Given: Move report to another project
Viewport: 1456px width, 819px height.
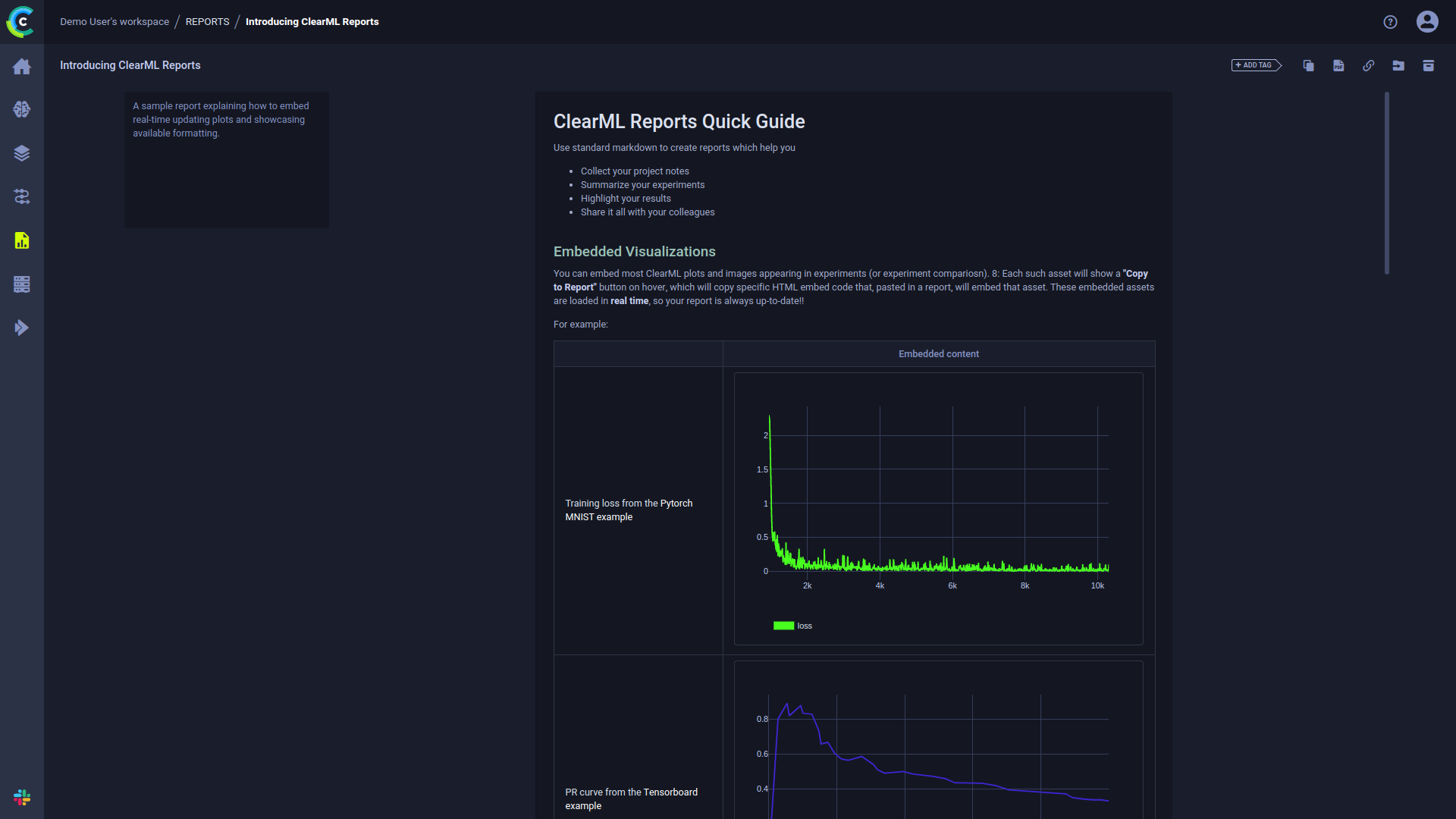Looking at the screenshot, I should [x=1398, y=66].
